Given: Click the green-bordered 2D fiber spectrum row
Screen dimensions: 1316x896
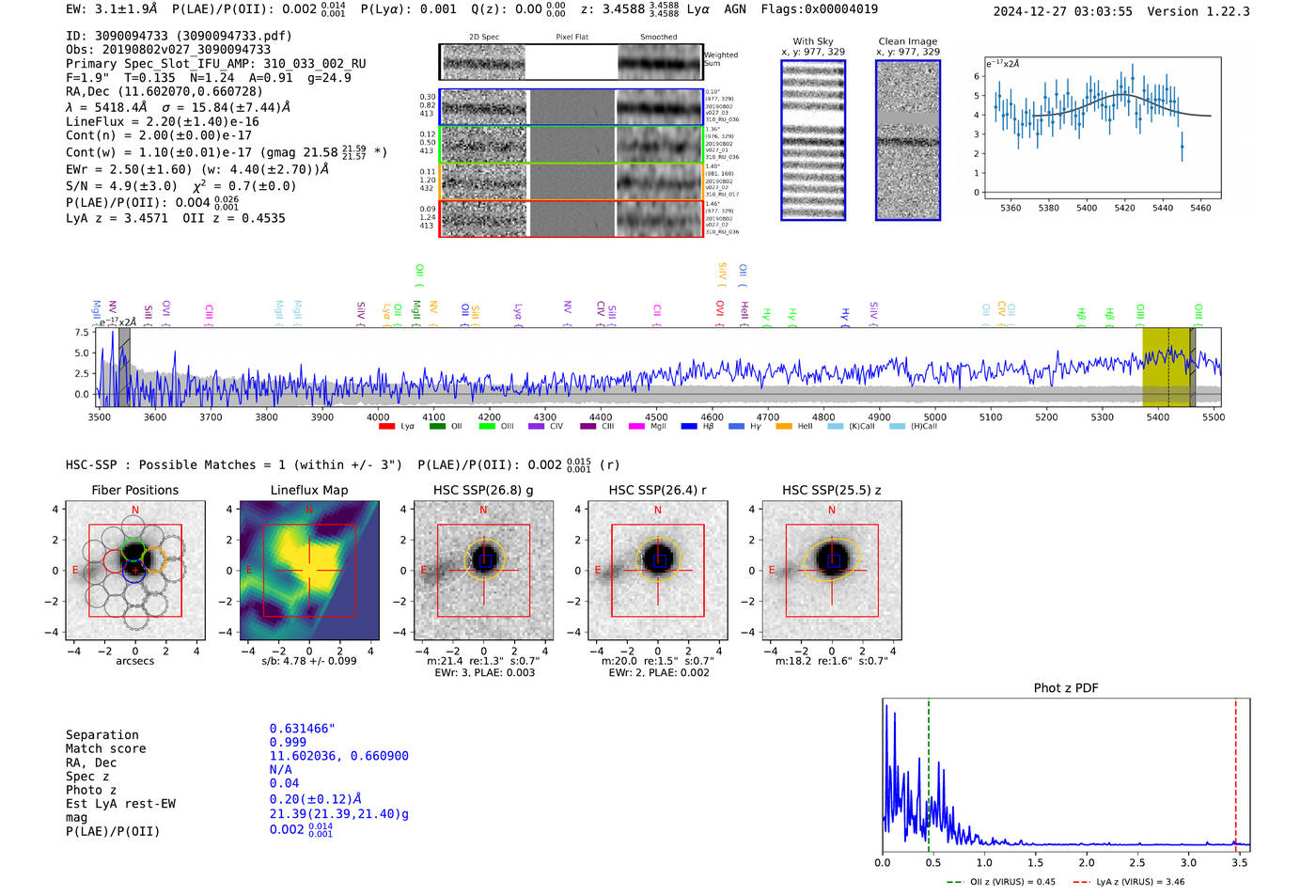Looking at the screenshot, I should 572,145.
